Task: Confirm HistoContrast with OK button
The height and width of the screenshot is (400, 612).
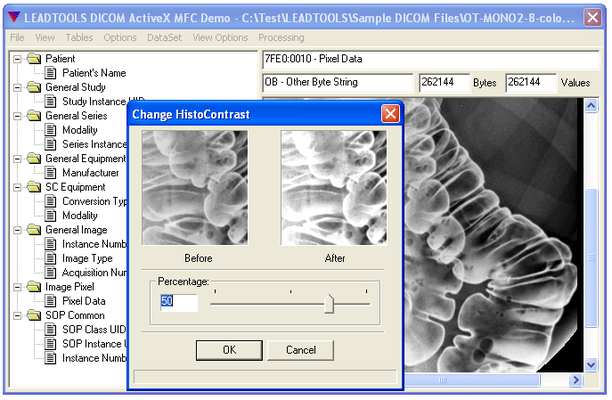Action: click(229, 350)
